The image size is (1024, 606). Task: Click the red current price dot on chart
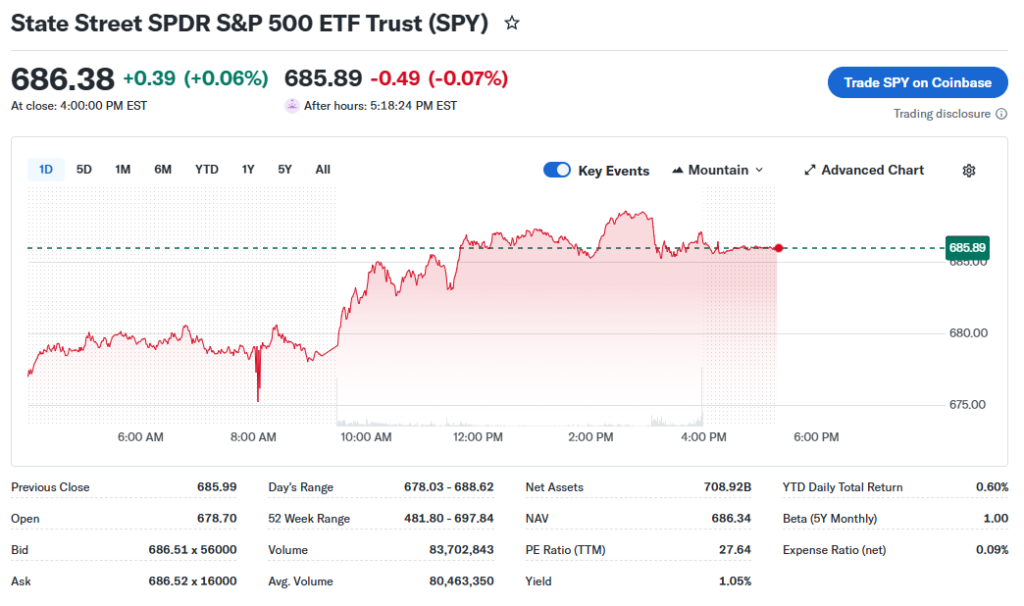[x=778, y=248]
